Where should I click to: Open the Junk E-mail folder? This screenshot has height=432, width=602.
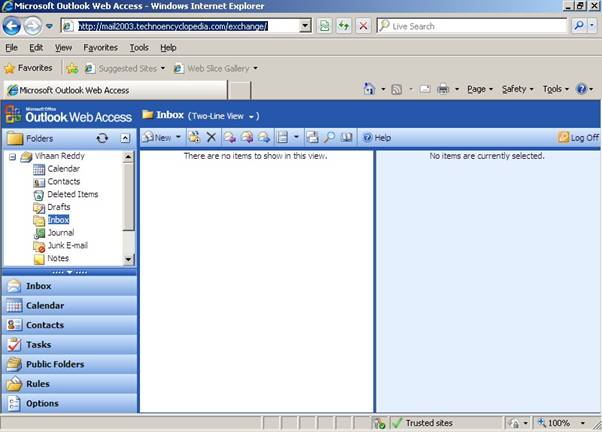click(x=68, y=245)
